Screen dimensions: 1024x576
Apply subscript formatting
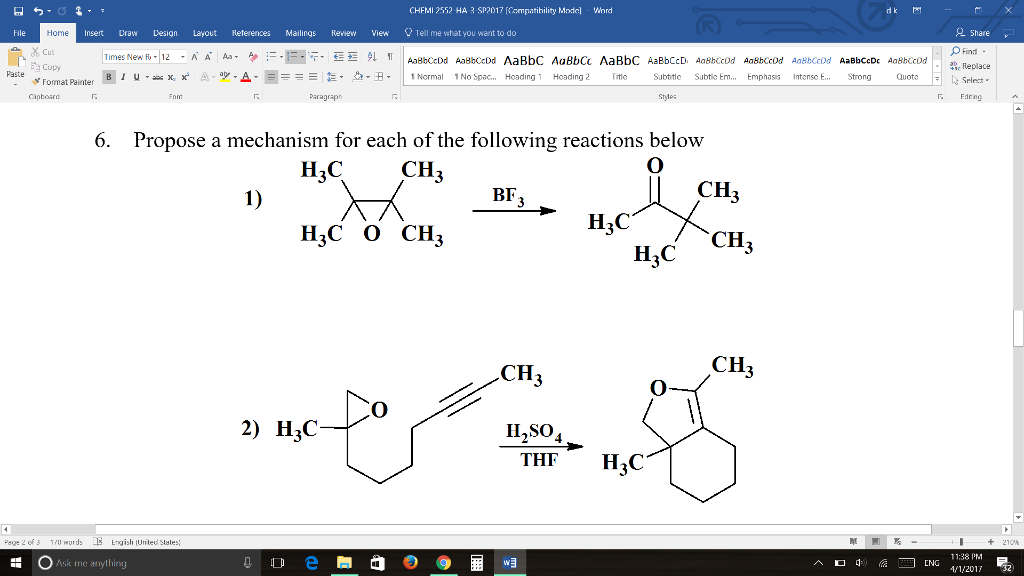tap(171, 77)
